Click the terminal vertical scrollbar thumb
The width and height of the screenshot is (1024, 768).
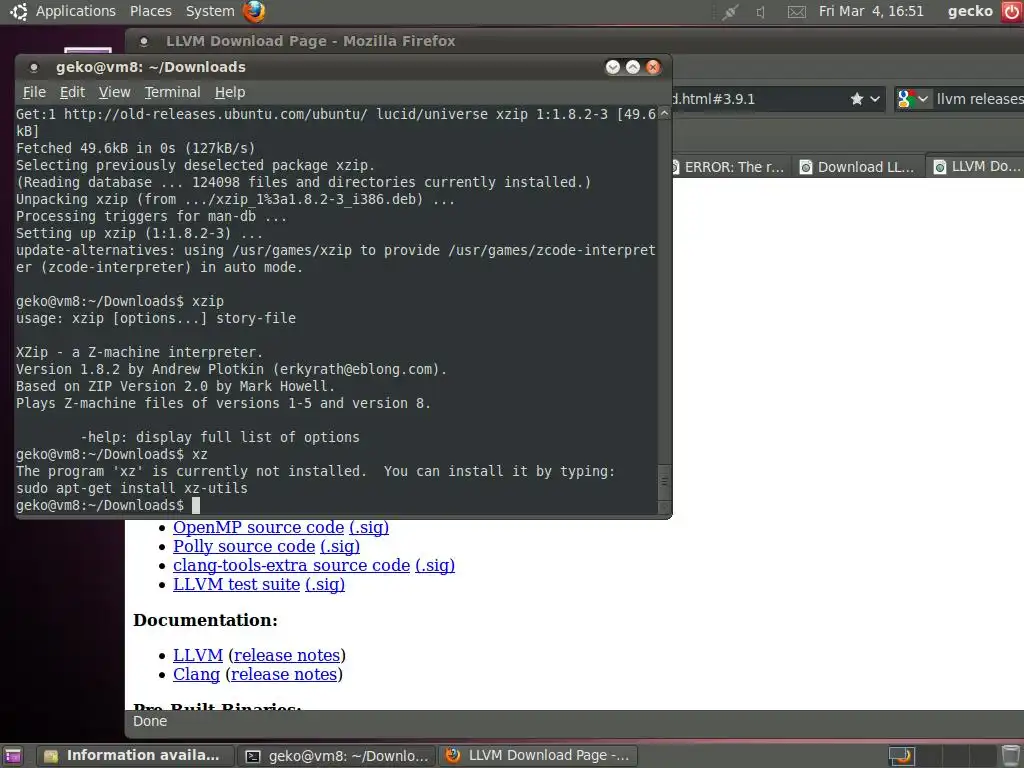tap(664, 482)
